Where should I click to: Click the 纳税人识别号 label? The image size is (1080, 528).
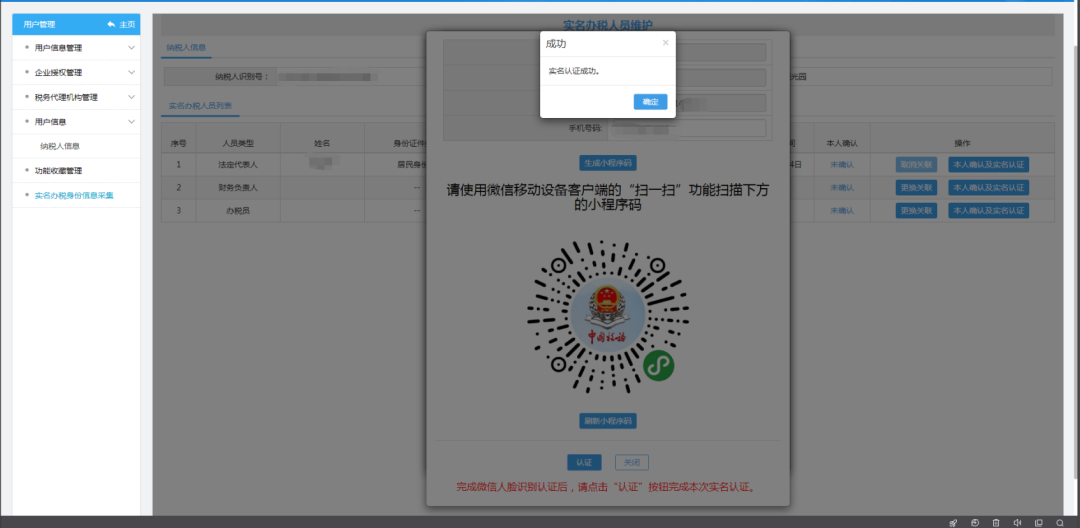point(241,77)
